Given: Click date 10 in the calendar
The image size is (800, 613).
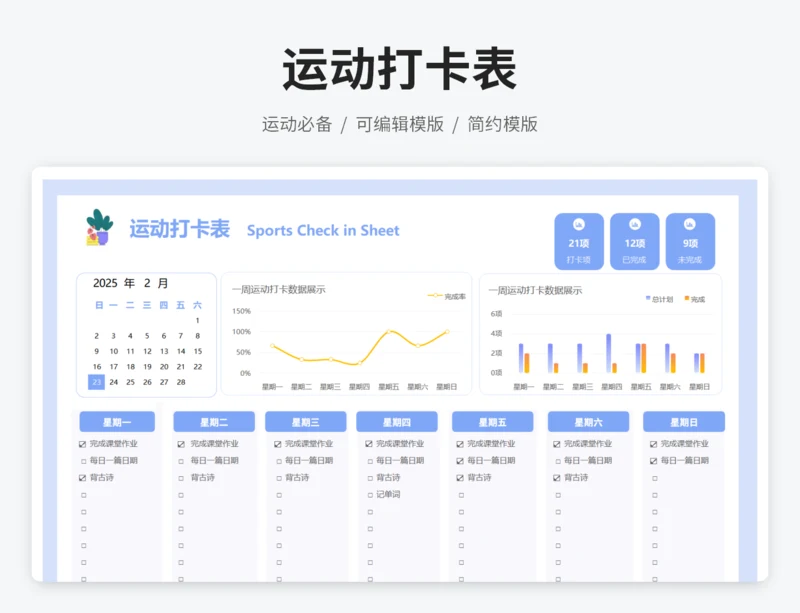Looking at the screenshot, I should click(113, 351).
